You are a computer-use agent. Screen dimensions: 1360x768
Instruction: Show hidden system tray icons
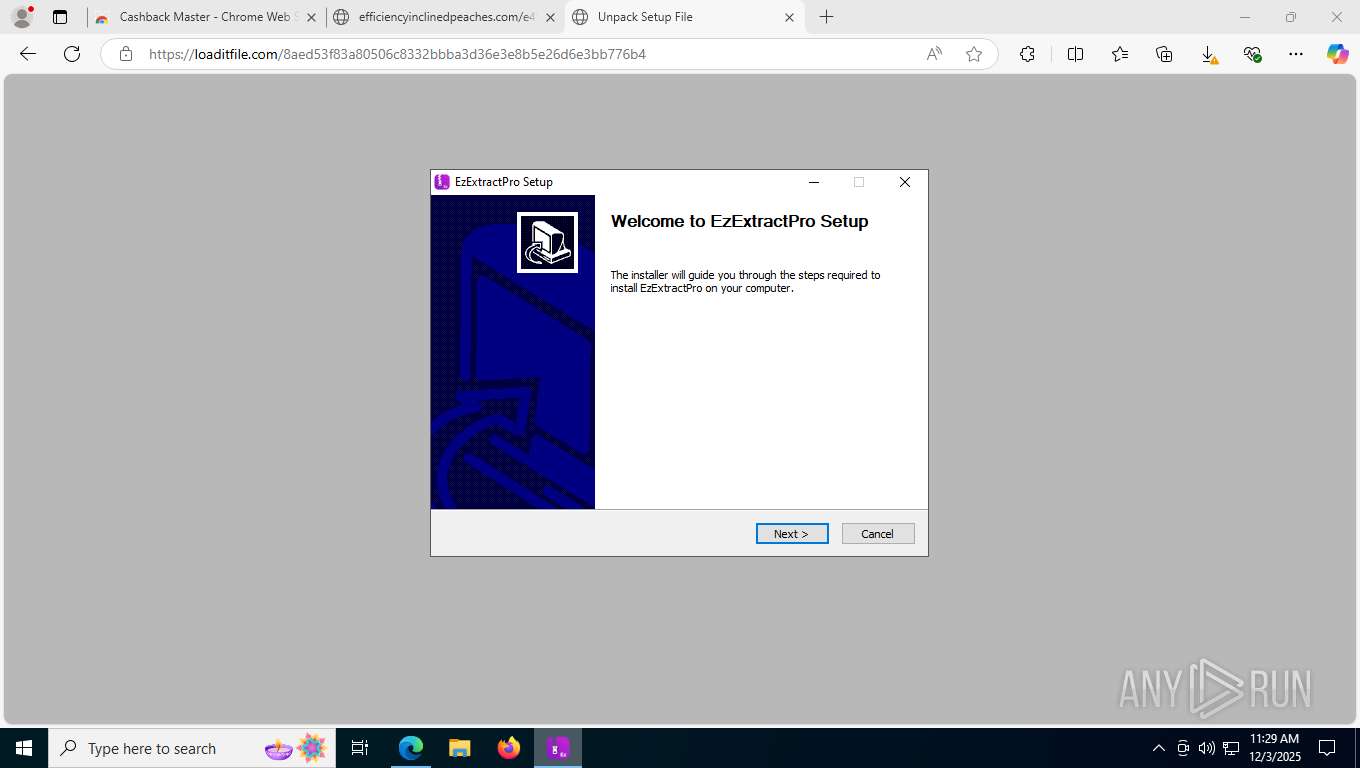point(1159,748)
